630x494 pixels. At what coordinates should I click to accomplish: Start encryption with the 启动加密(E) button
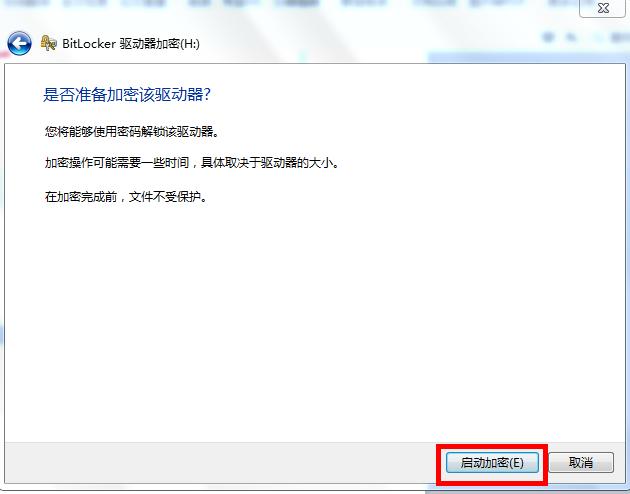pyautogui.click(x=492, y=463)
